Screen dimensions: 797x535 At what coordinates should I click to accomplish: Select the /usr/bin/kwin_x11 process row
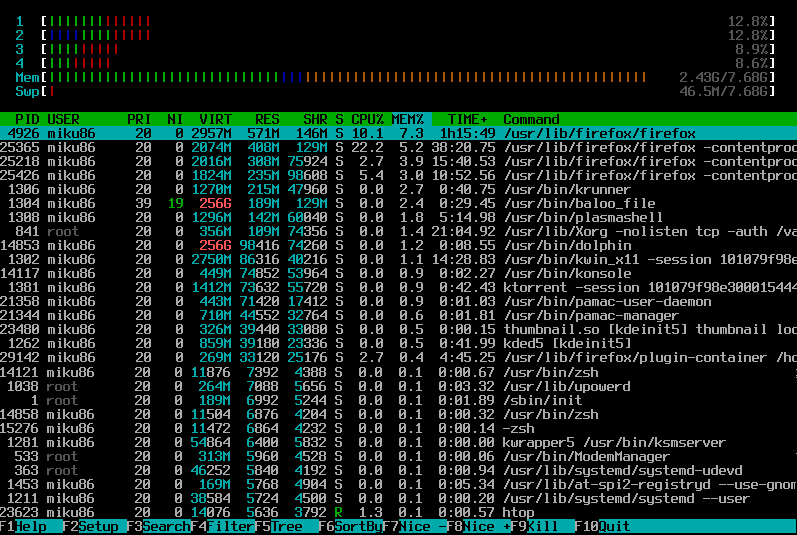coord(398,260)
